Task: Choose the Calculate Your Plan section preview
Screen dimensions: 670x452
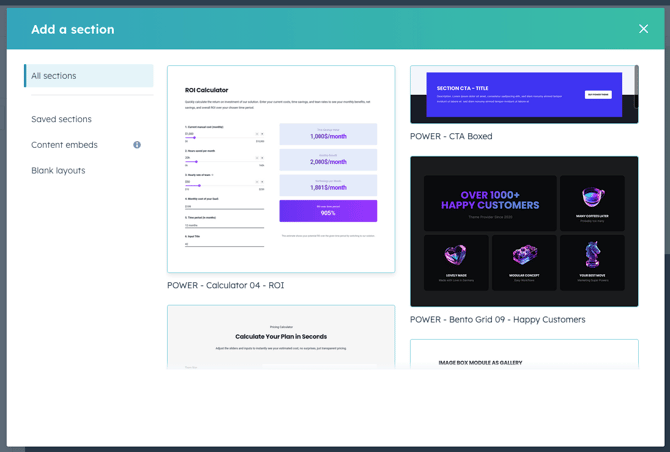Action: click(x=280, y=338)
